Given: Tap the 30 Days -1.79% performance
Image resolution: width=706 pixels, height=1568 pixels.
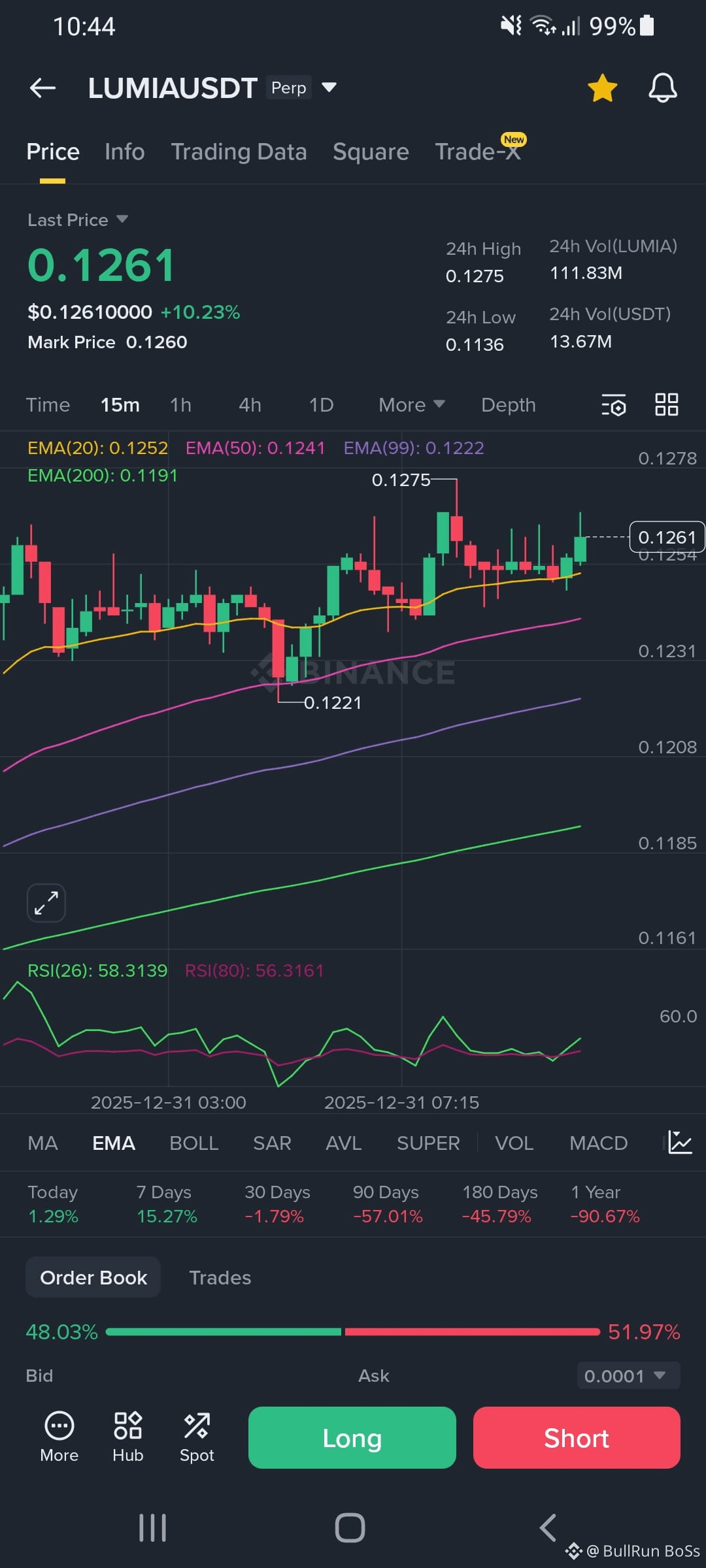Looking at the screenshot, I should click(277, 1204).
